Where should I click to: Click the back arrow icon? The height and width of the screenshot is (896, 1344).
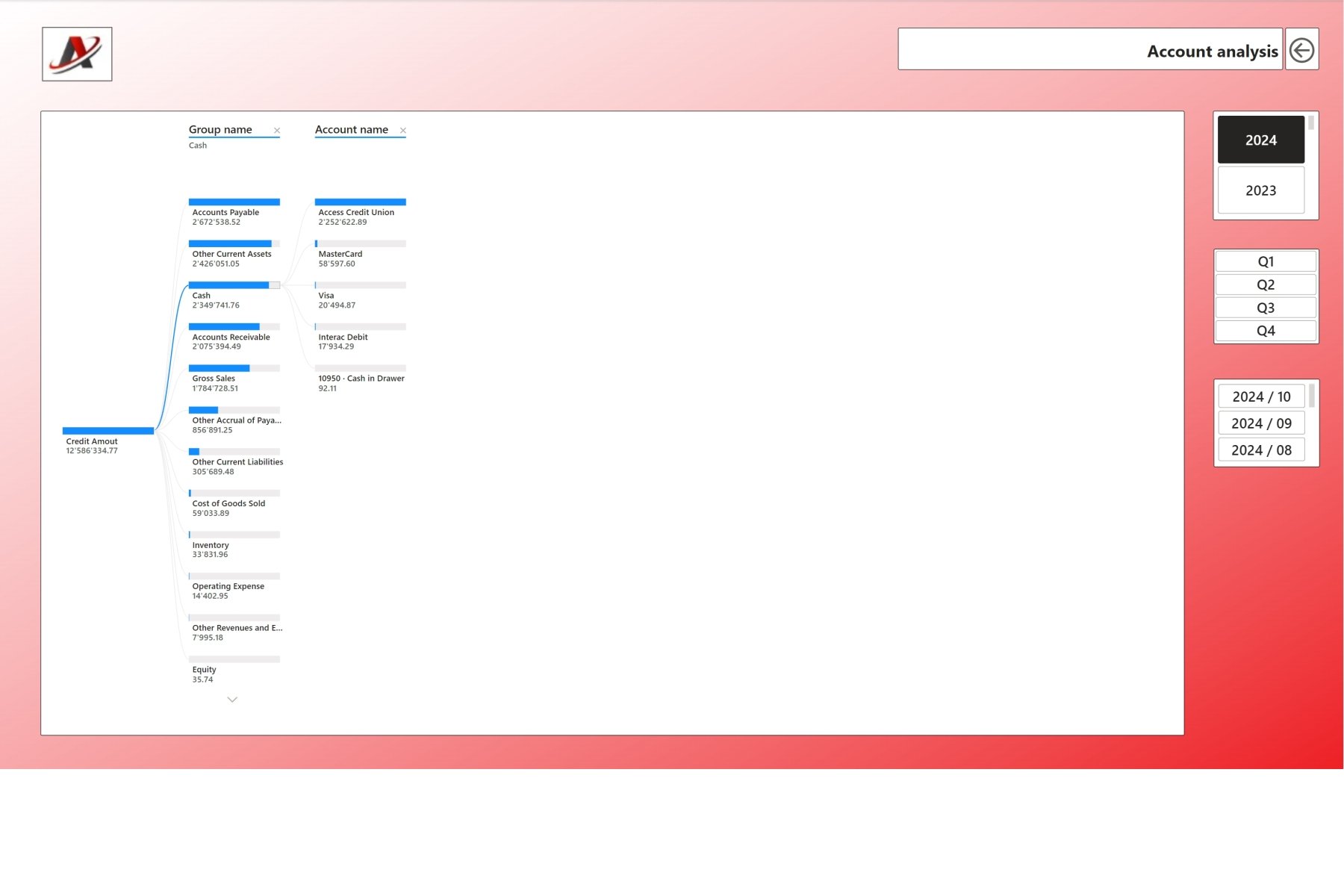[x=1301, y=50]
